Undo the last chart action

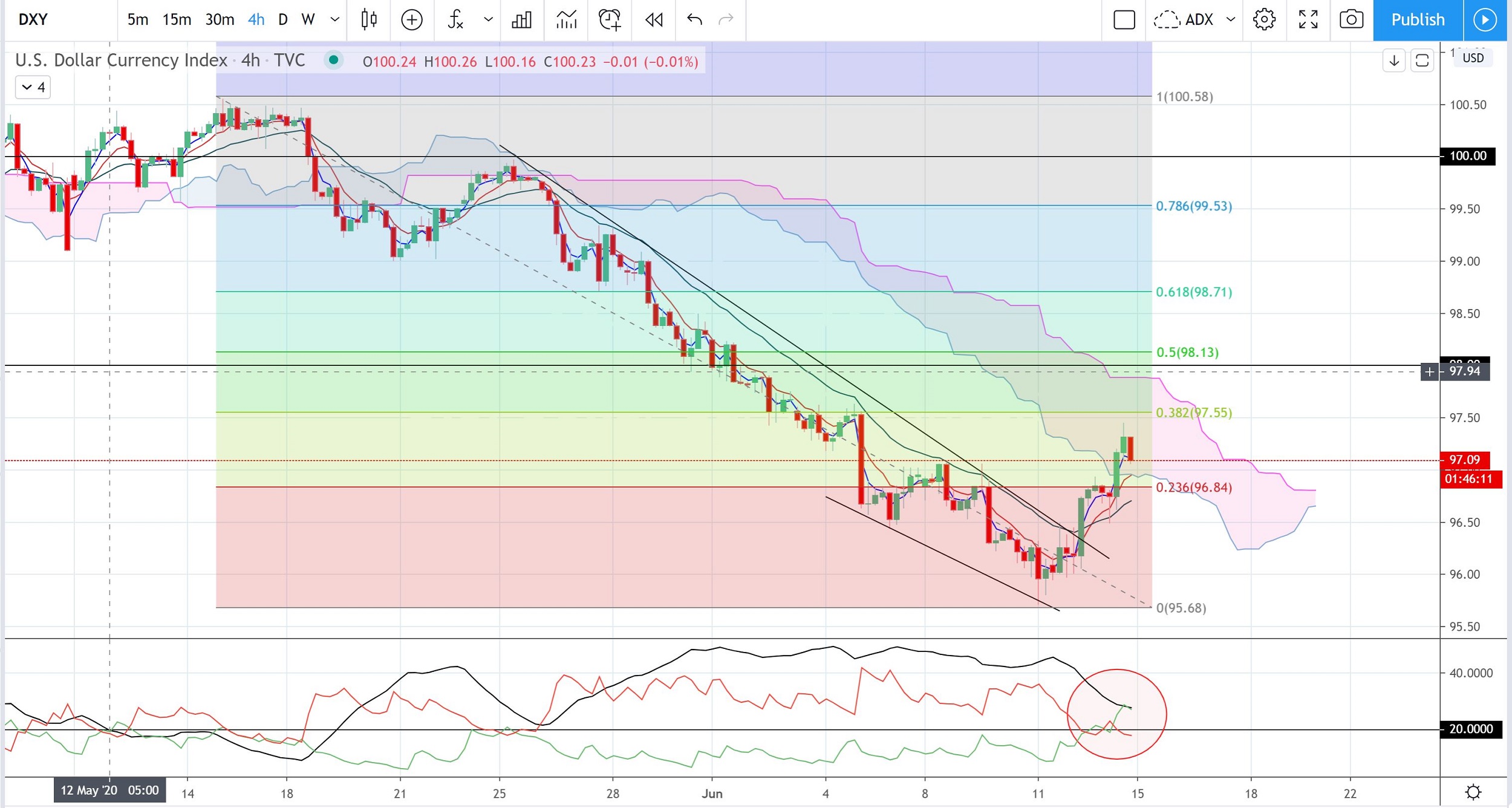point(694,20)
